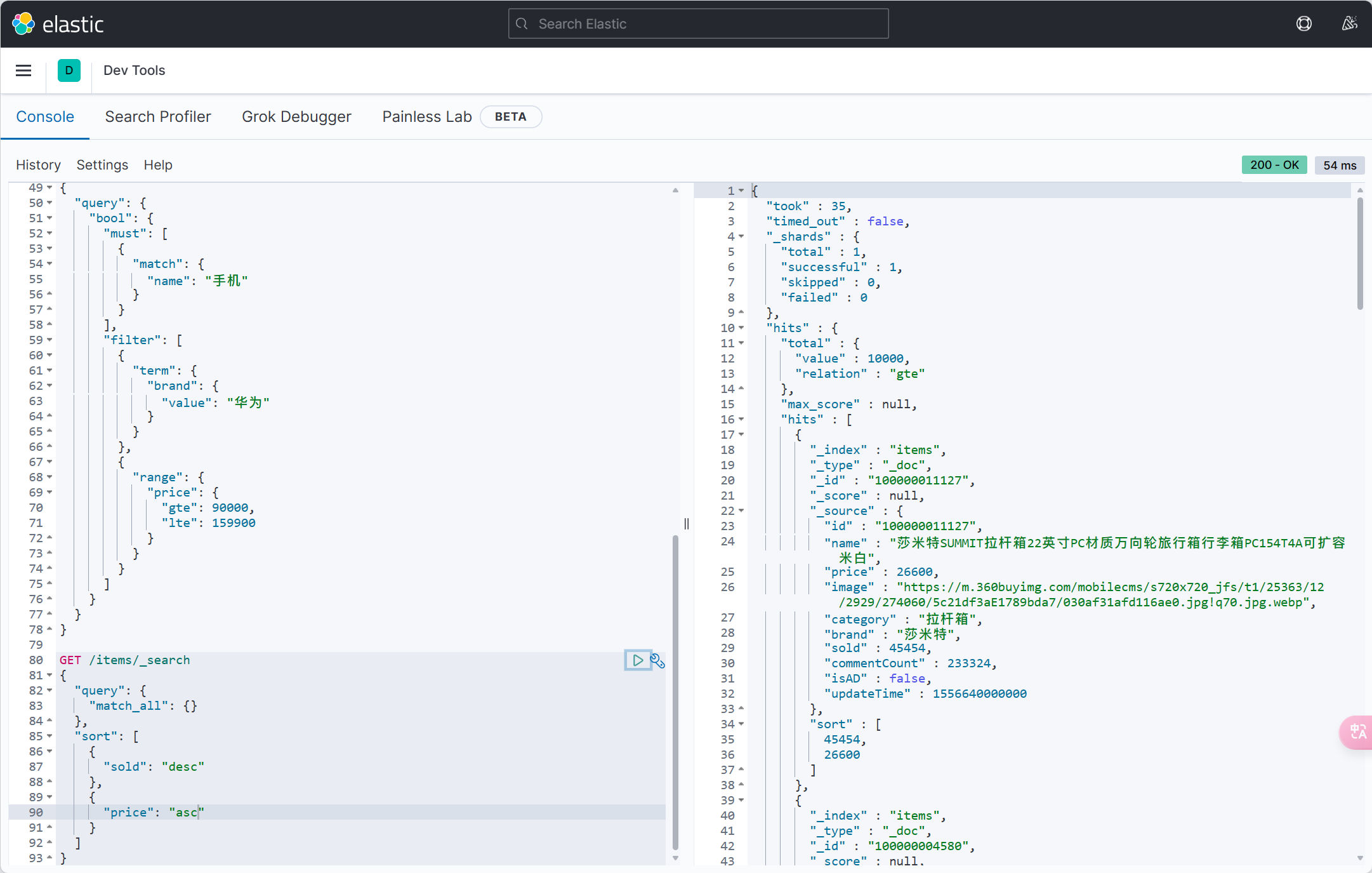Screen dimensions: 1372x873
Task: Open the hamburger navigation menu
Action: click(x=23, y=70)
